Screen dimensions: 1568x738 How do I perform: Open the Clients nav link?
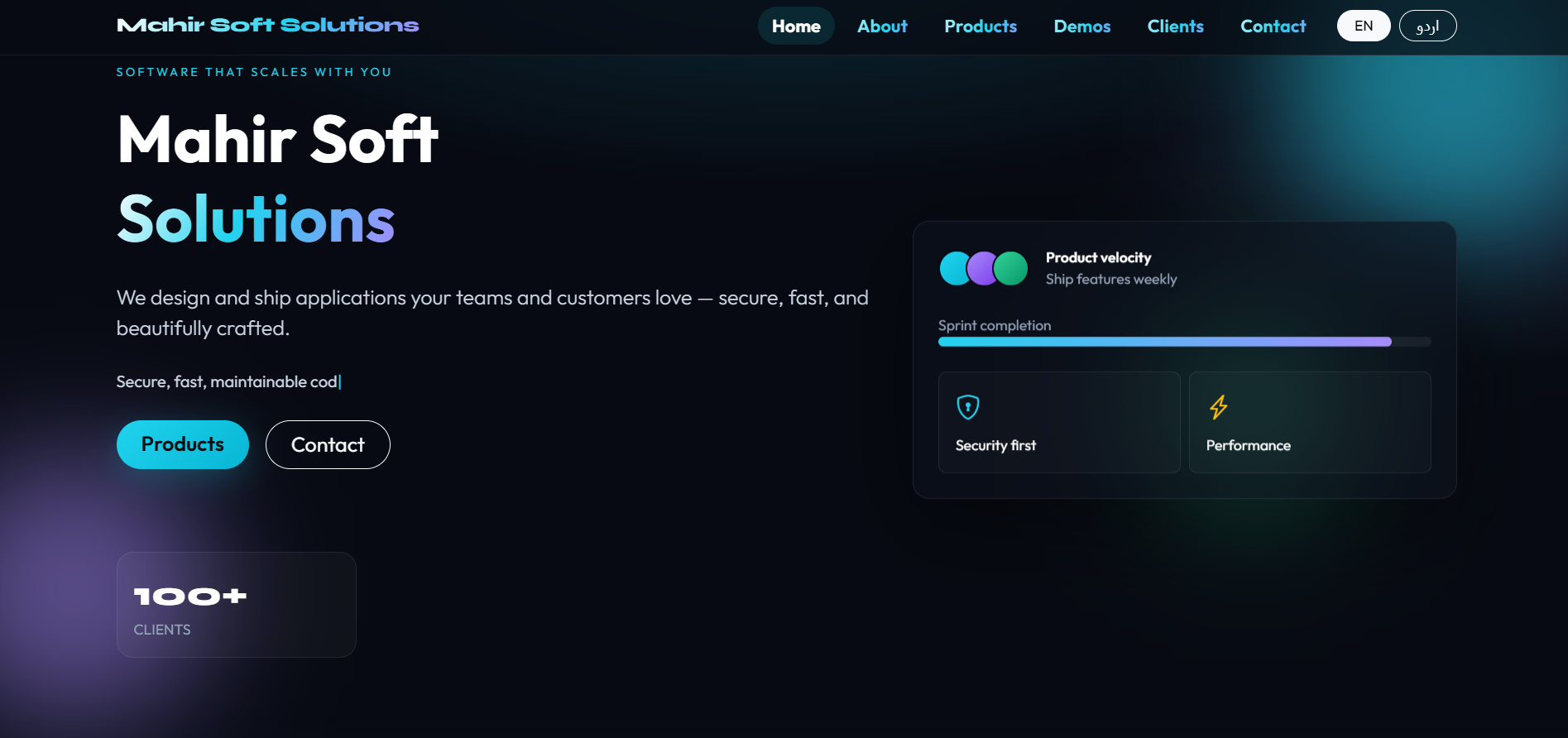tap(1175, 26)
